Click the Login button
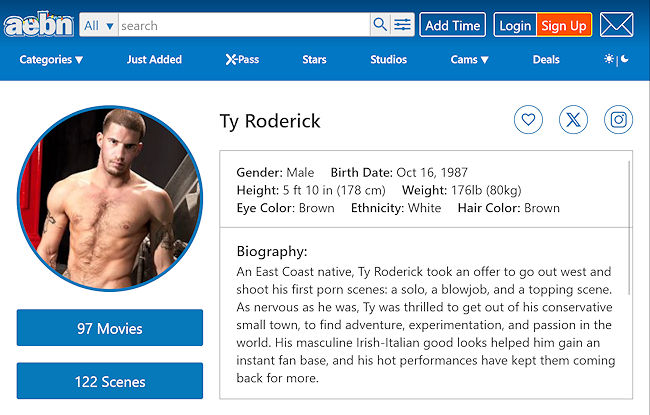Image resolution: width=650 pixels, height=415 pixels. (515, 25)
